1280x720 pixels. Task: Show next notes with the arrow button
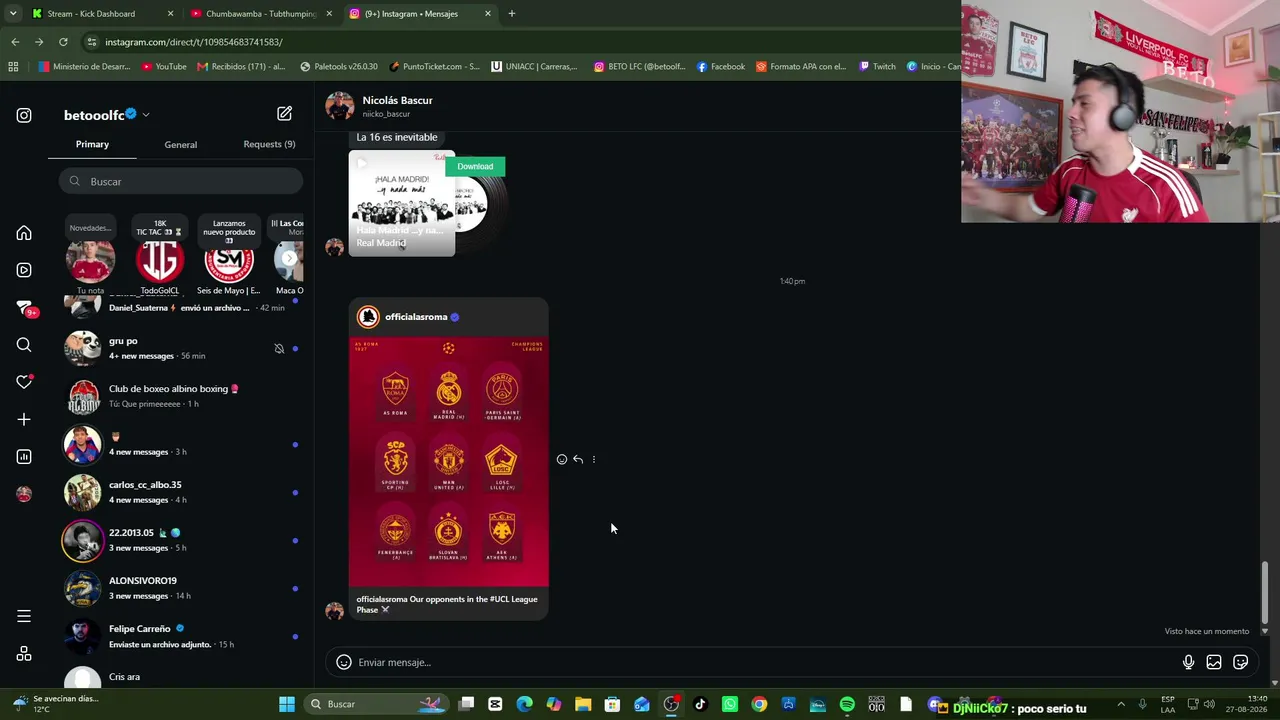[x=289, y=259]
